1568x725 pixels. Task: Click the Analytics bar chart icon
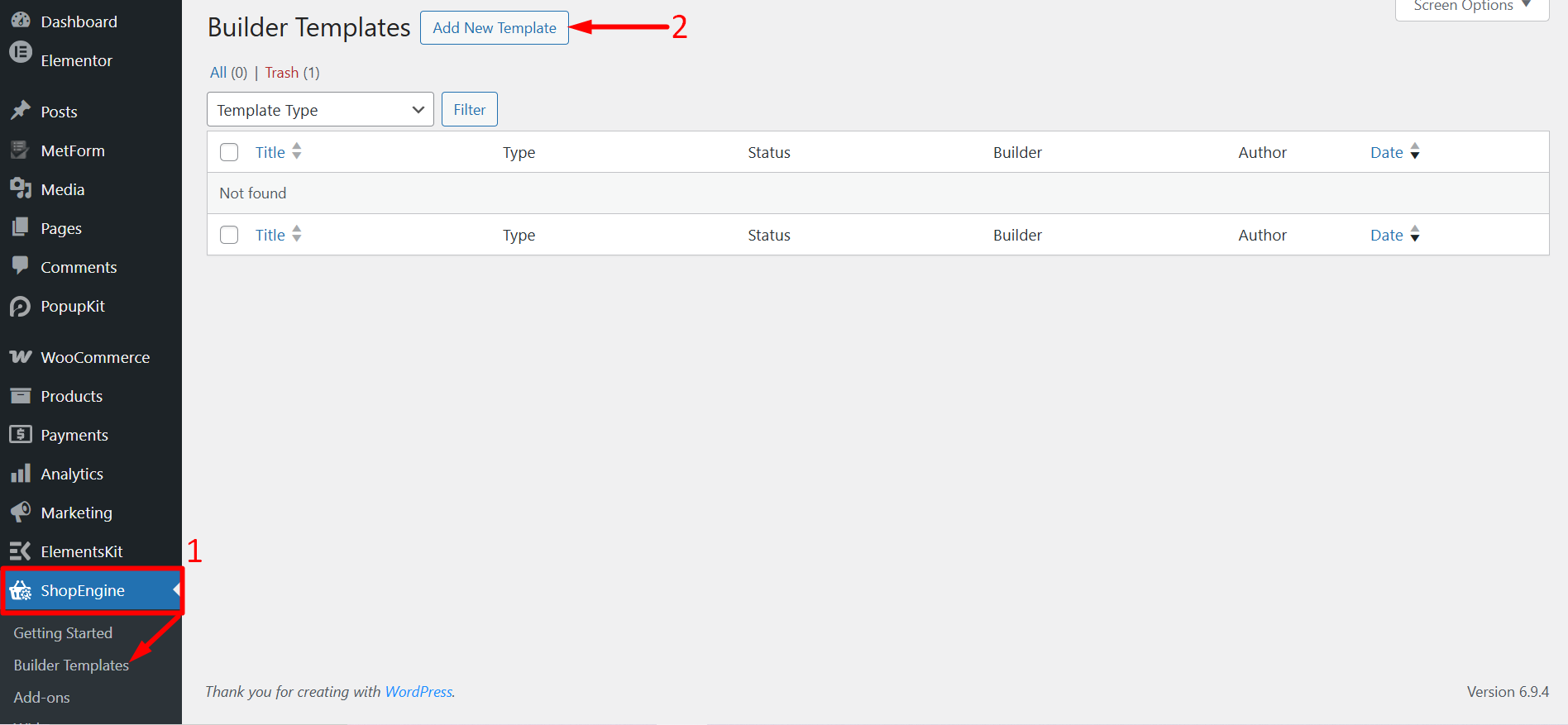pos(21,473)
